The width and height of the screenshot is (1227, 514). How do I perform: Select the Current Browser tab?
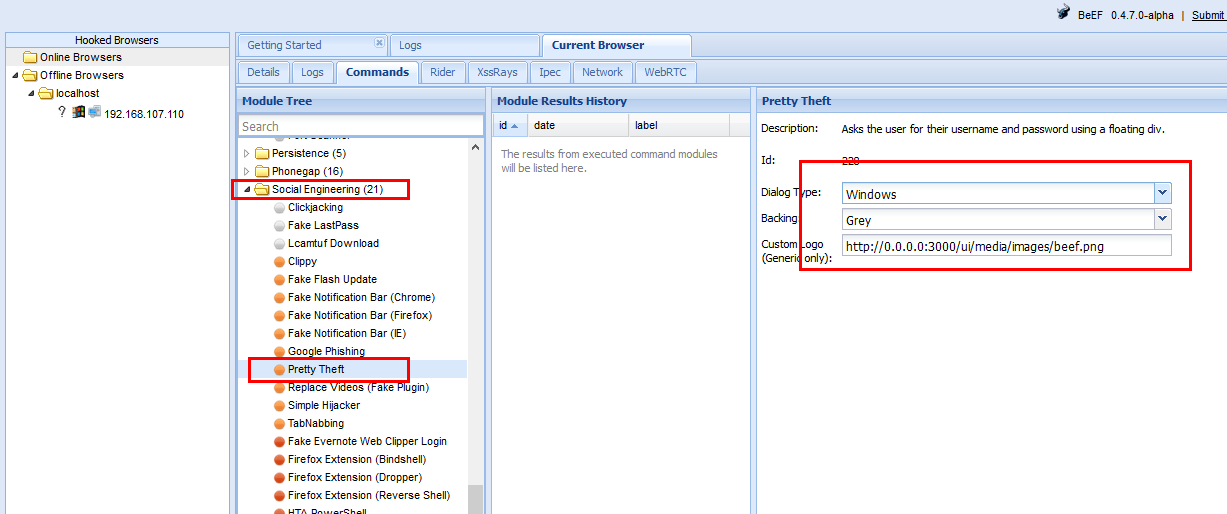pos(616,45)
